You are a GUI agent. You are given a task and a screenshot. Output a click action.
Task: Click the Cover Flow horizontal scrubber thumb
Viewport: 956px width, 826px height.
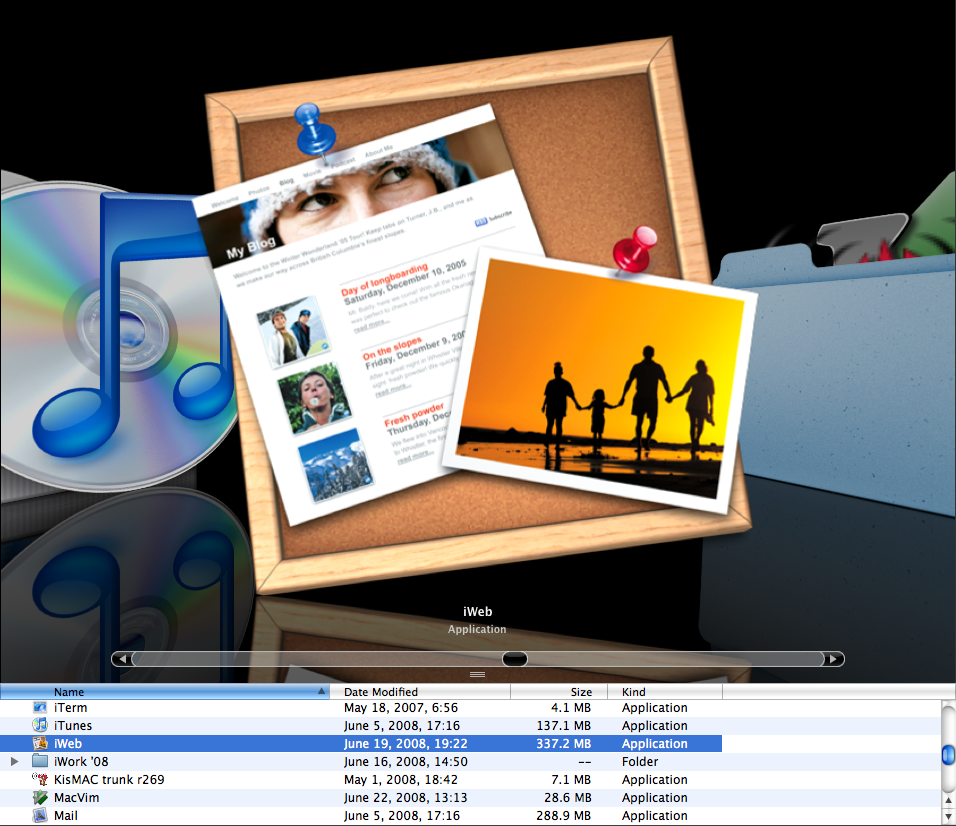[515, 659]
